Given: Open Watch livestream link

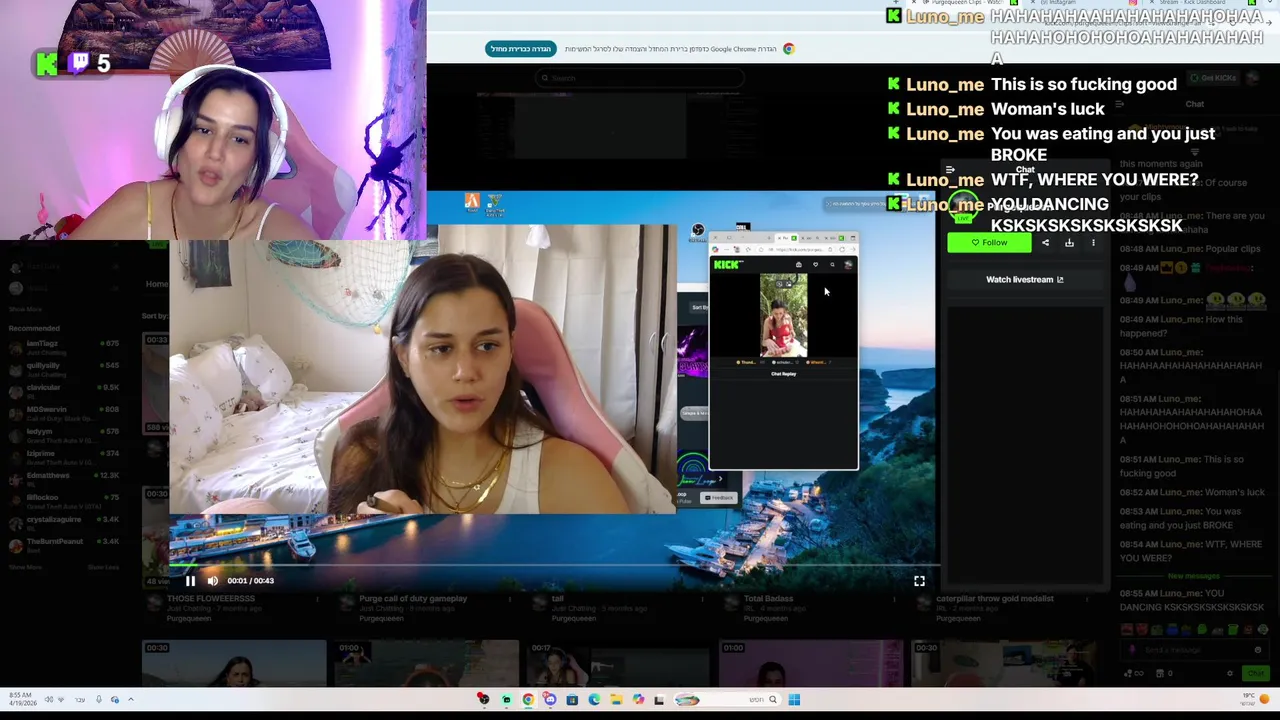Looking at the screenshot, I should [1025, 280].
